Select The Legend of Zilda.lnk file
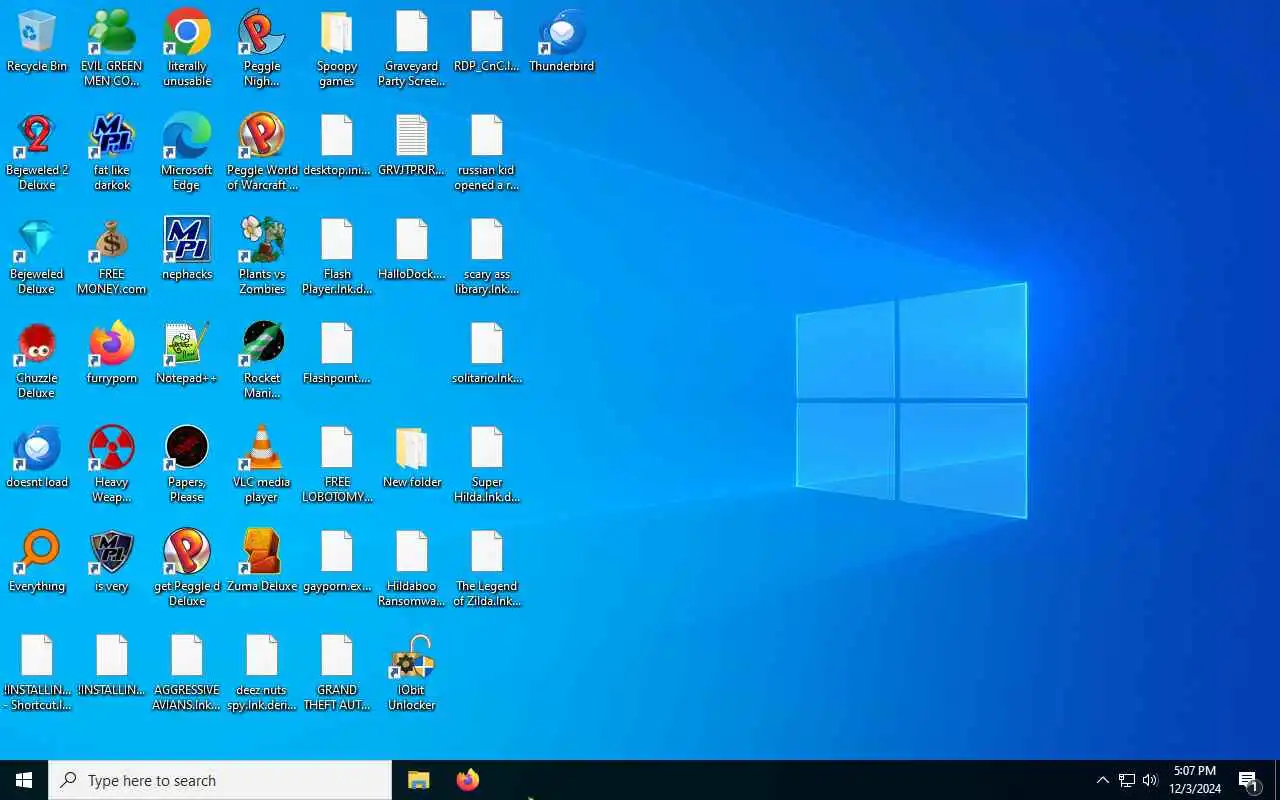The image size is (1280, 800). click(x=487, y=568)
